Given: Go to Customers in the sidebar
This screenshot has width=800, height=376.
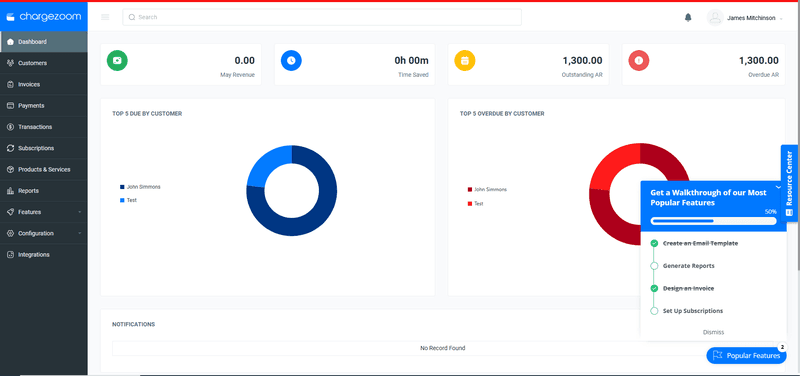Looking at the screenshot, I should click(44, 63).
